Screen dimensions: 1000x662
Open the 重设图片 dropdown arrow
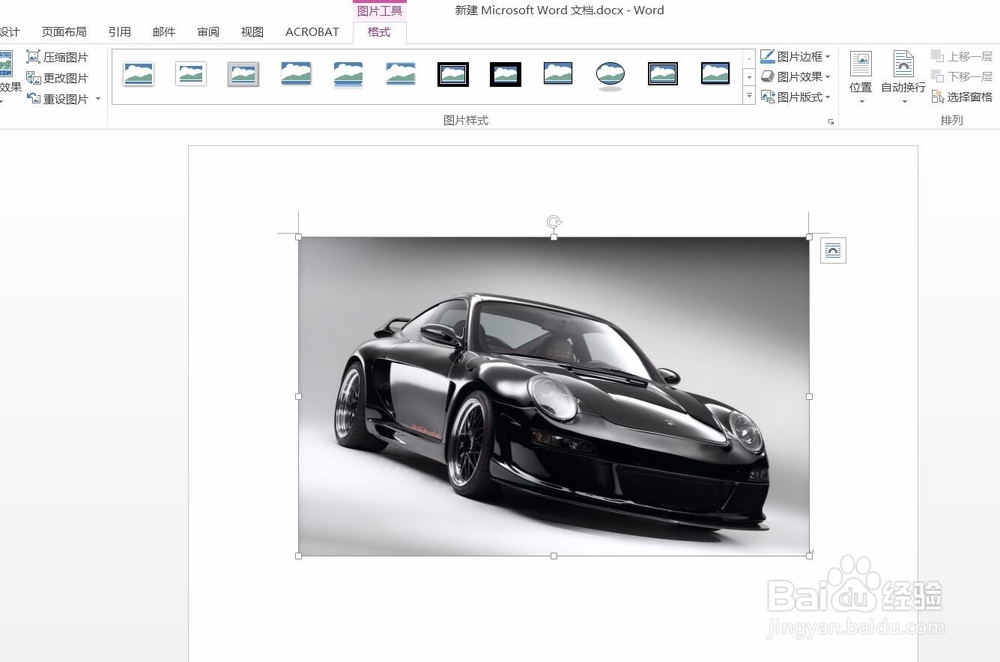[x=98, y=99]
